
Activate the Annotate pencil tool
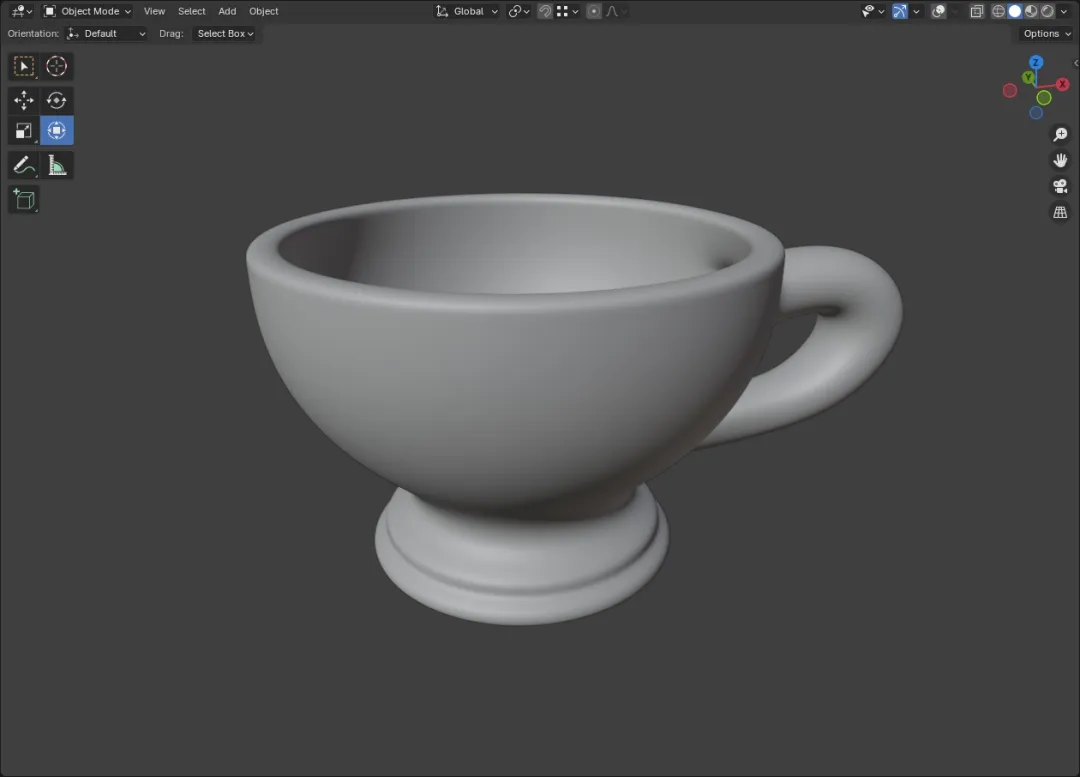tap(23, 165)
